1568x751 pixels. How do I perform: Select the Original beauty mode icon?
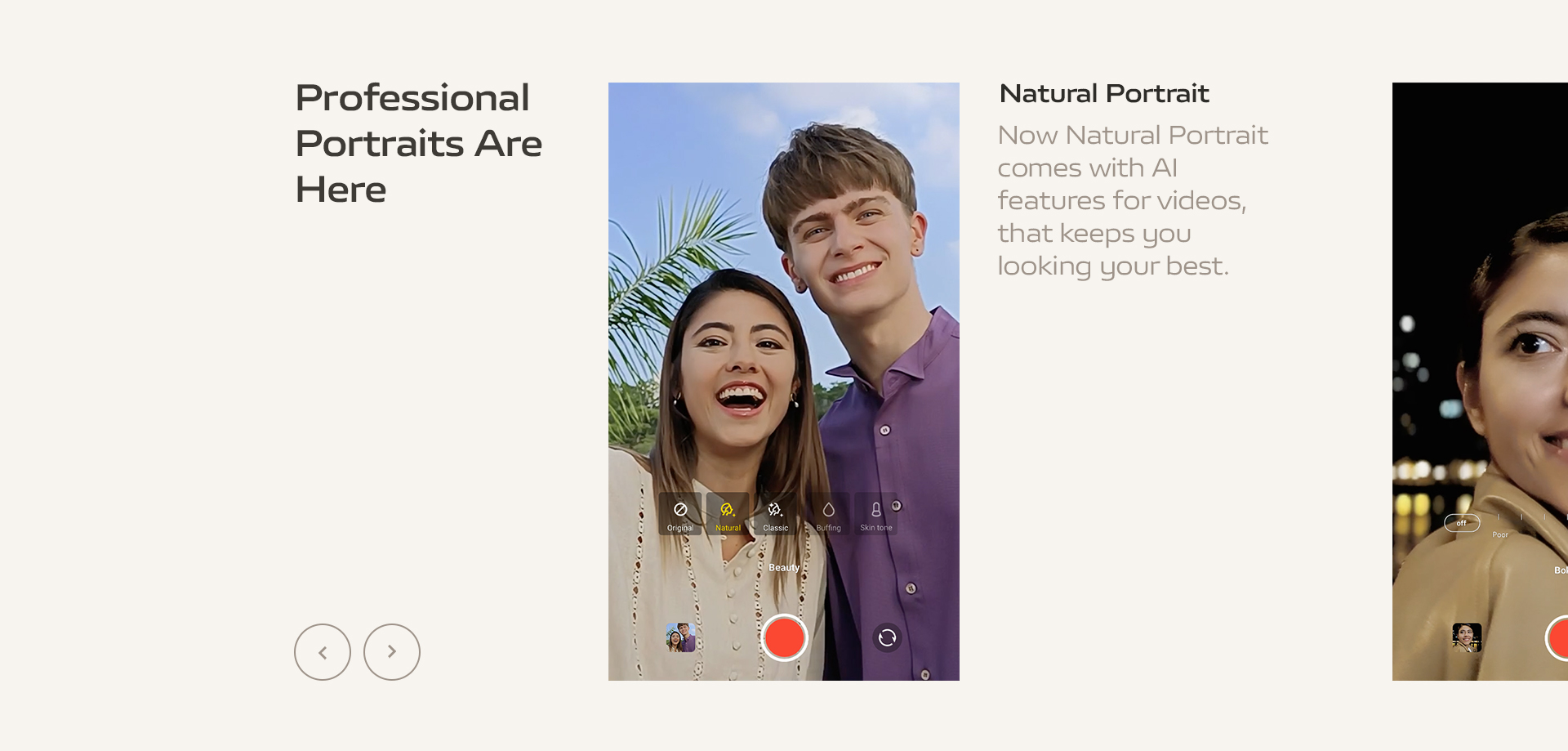click(x=680, y=514)
